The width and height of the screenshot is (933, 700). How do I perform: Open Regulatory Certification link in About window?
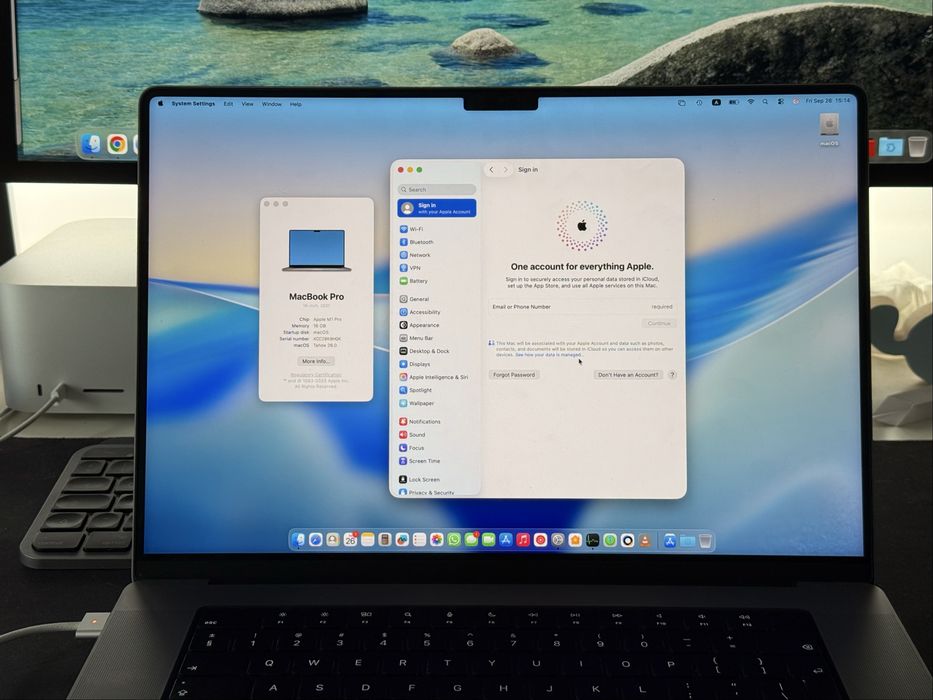(316, 375)
